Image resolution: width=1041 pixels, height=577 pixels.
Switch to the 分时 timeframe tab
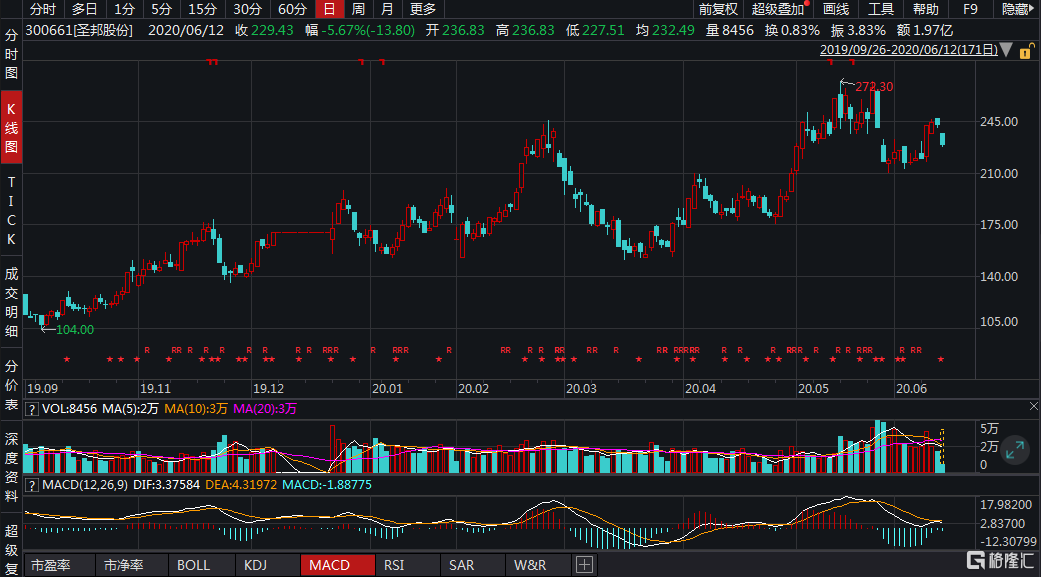(x=43, y=9)
